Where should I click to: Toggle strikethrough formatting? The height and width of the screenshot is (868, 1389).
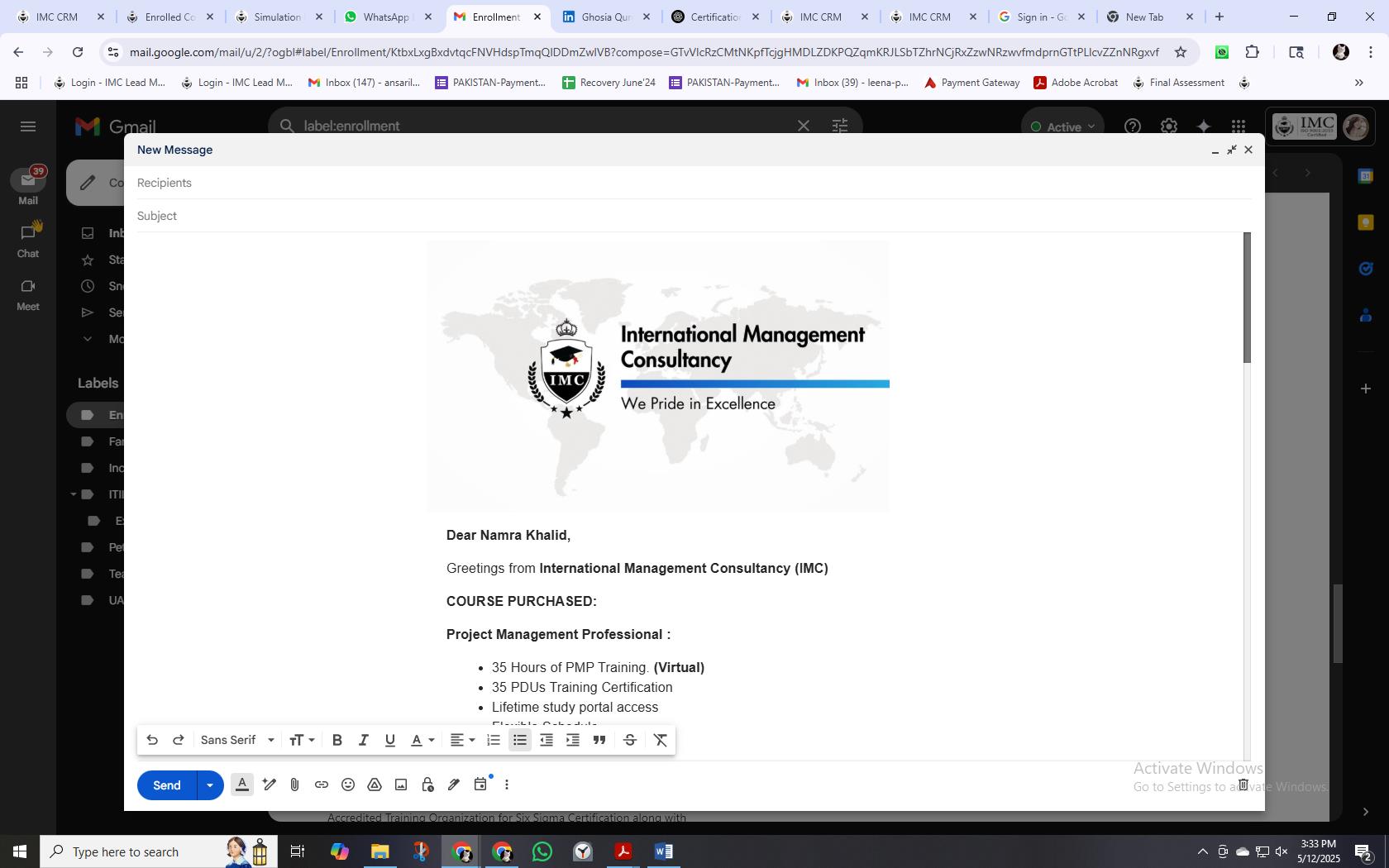(x=630, y=740)
